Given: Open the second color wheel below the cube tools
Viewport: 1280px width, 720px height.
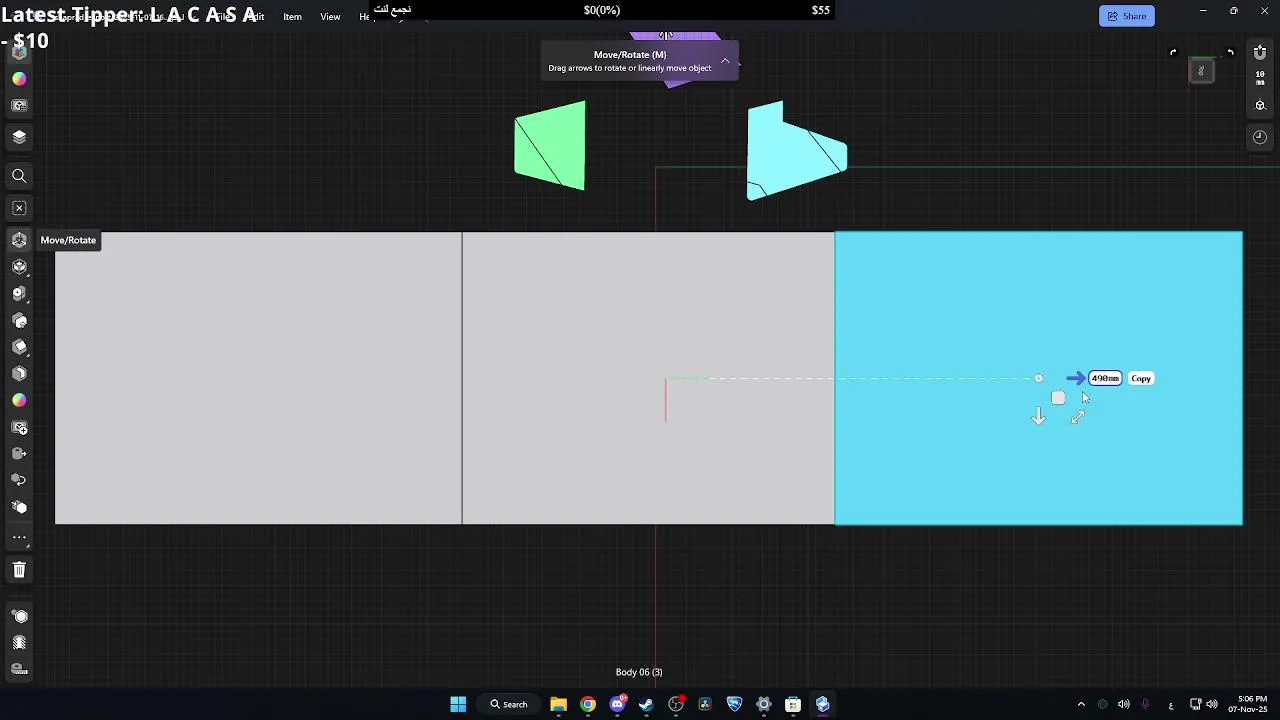Looking at the screenshot, I should pyautogui.click(x=19, y=400).
